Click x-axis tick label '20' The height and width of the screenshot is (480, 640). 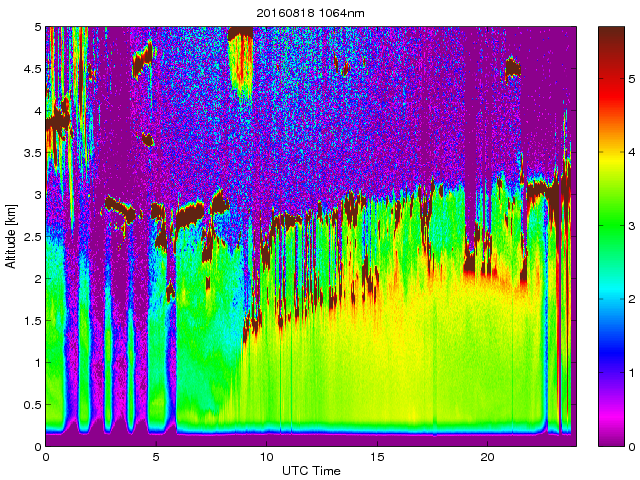coord(488,457)
